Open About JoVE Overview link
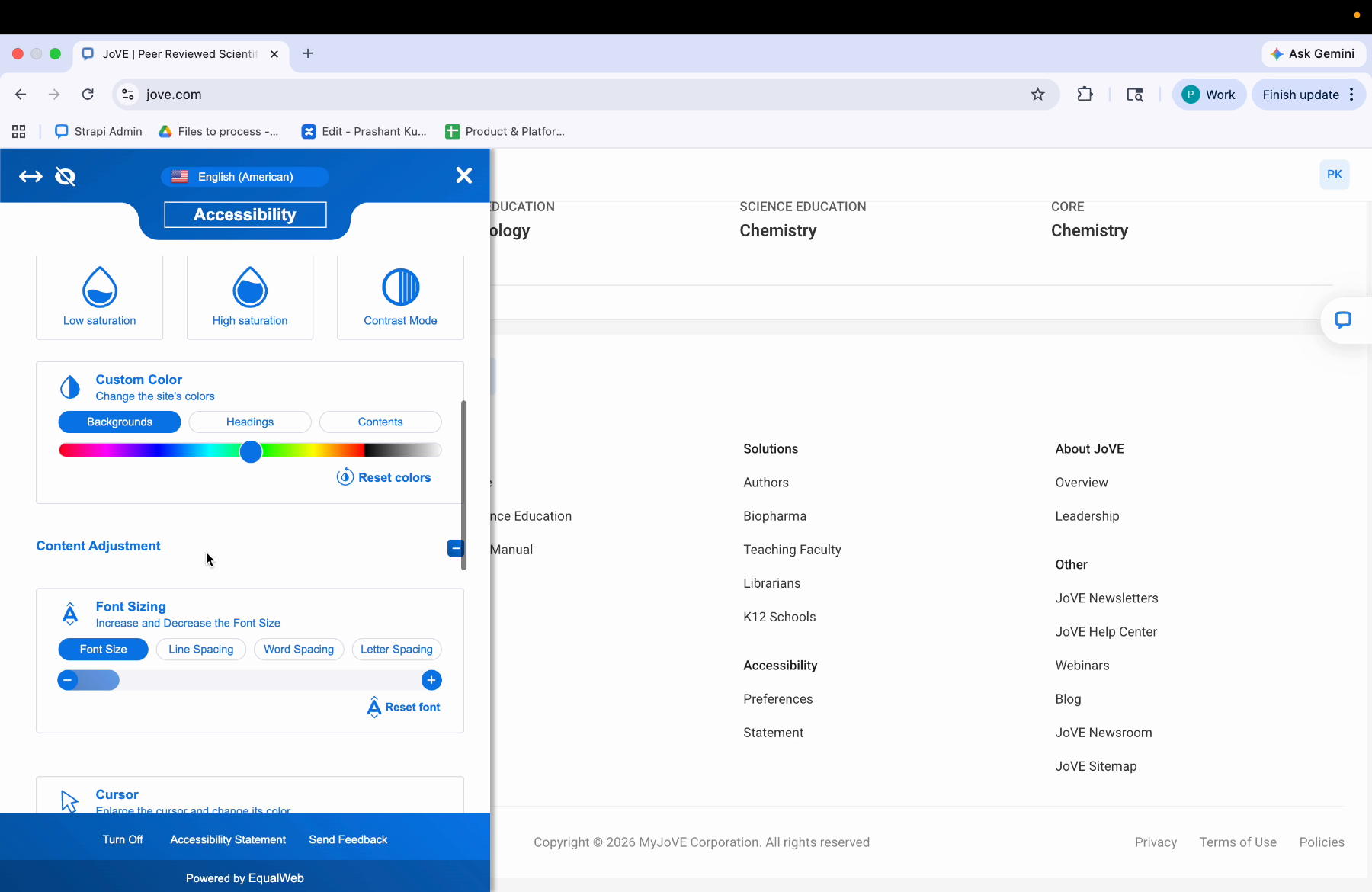This screenshot has height=892, width=1372. click(x=1082, y=483)
